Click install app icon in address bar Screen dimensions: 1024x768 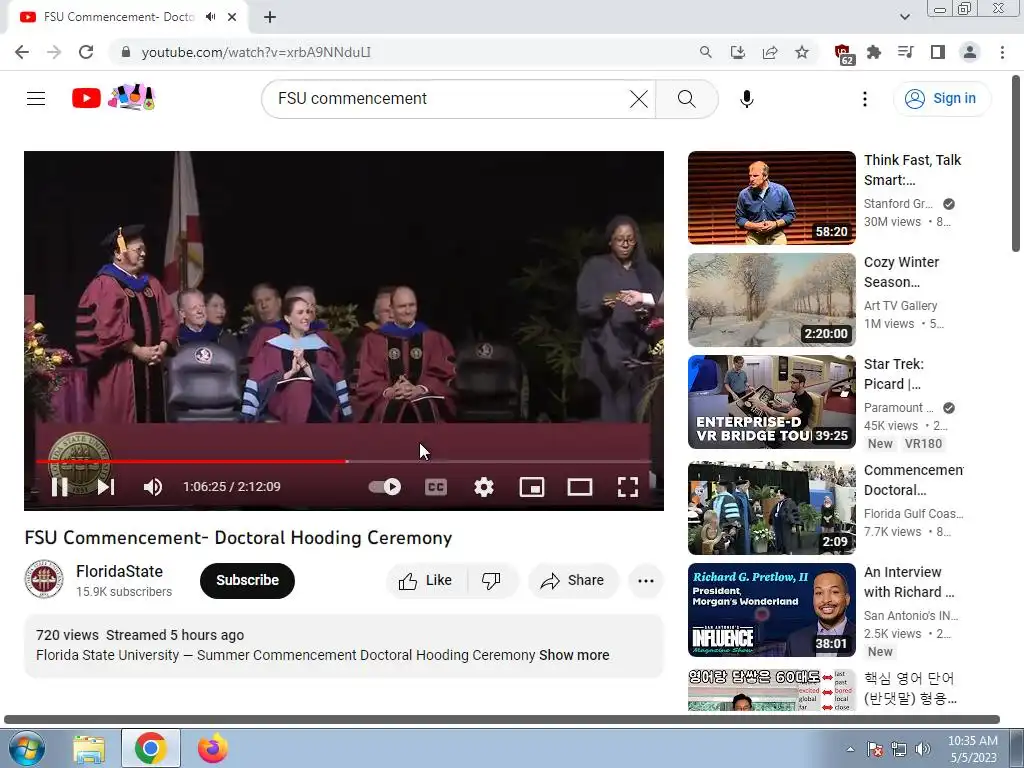(x=738, y=52)
